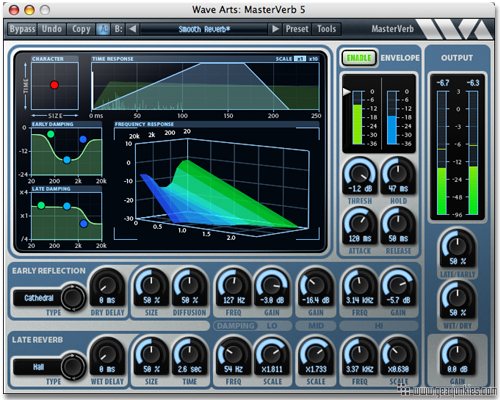This screenshot has width=500, height=400.
Task: Click the Hall type display
Action: pos(38,367)
